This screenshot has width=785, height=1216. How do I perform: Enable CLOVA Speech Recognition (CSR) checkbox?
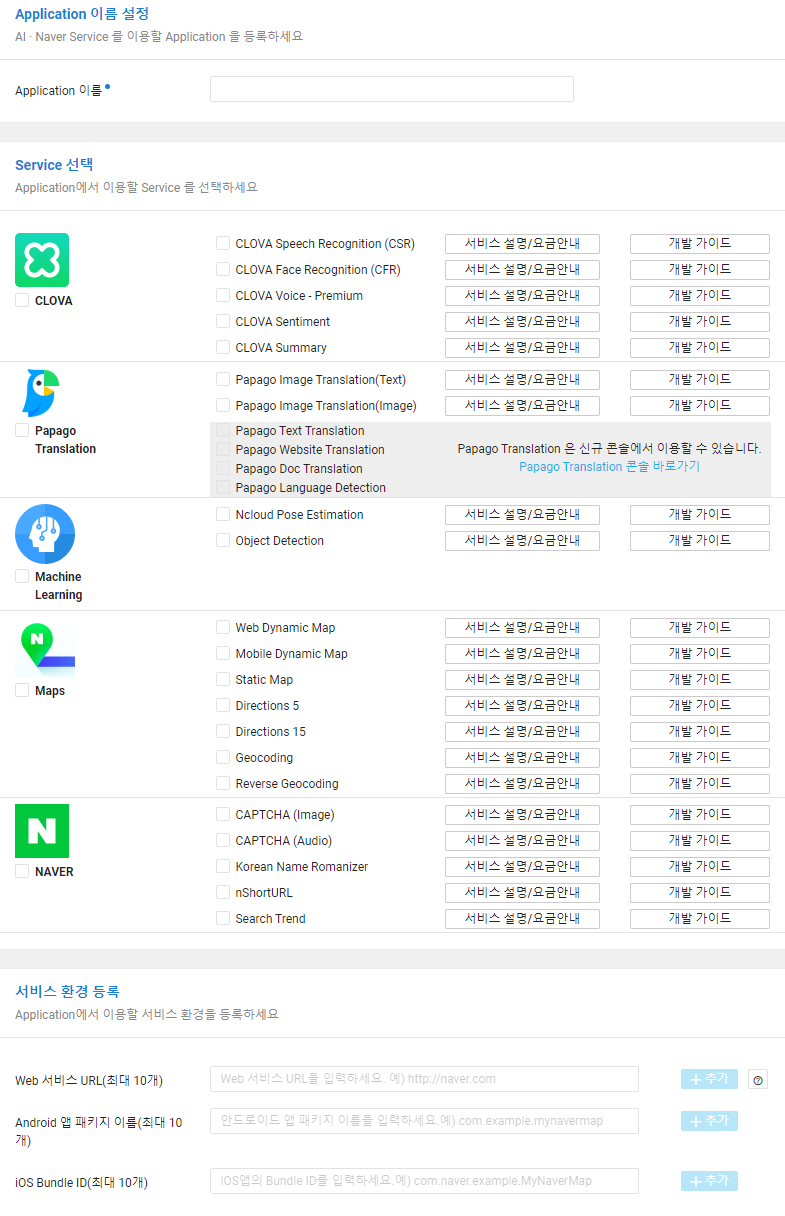223,243
